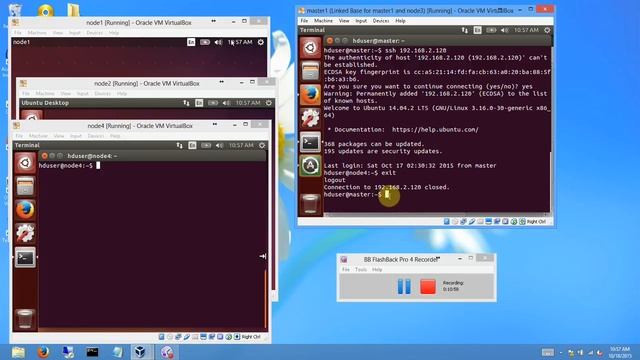Click Right Ctrl host key indicator in master1

tap(536, 222)
